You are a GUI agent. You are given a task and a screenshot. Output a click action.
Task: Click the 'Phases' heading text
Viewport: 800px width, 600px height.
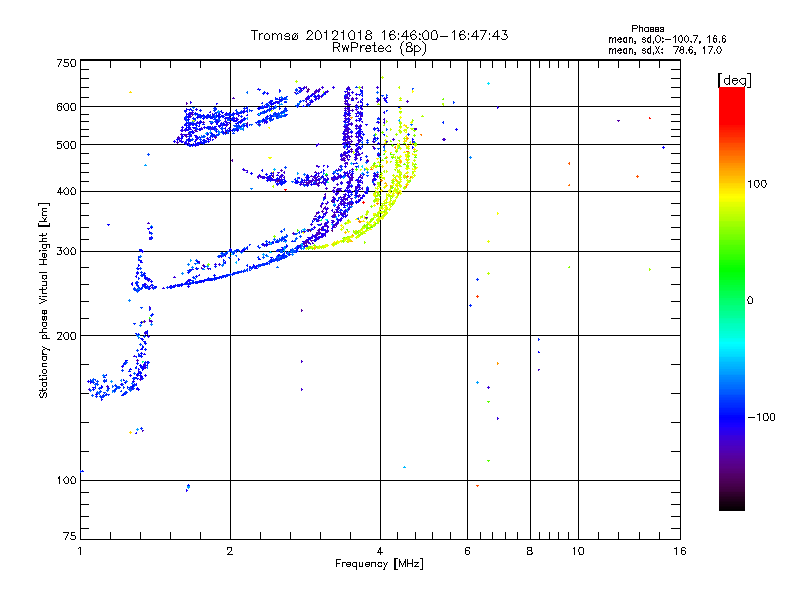[x=647, y=29]
